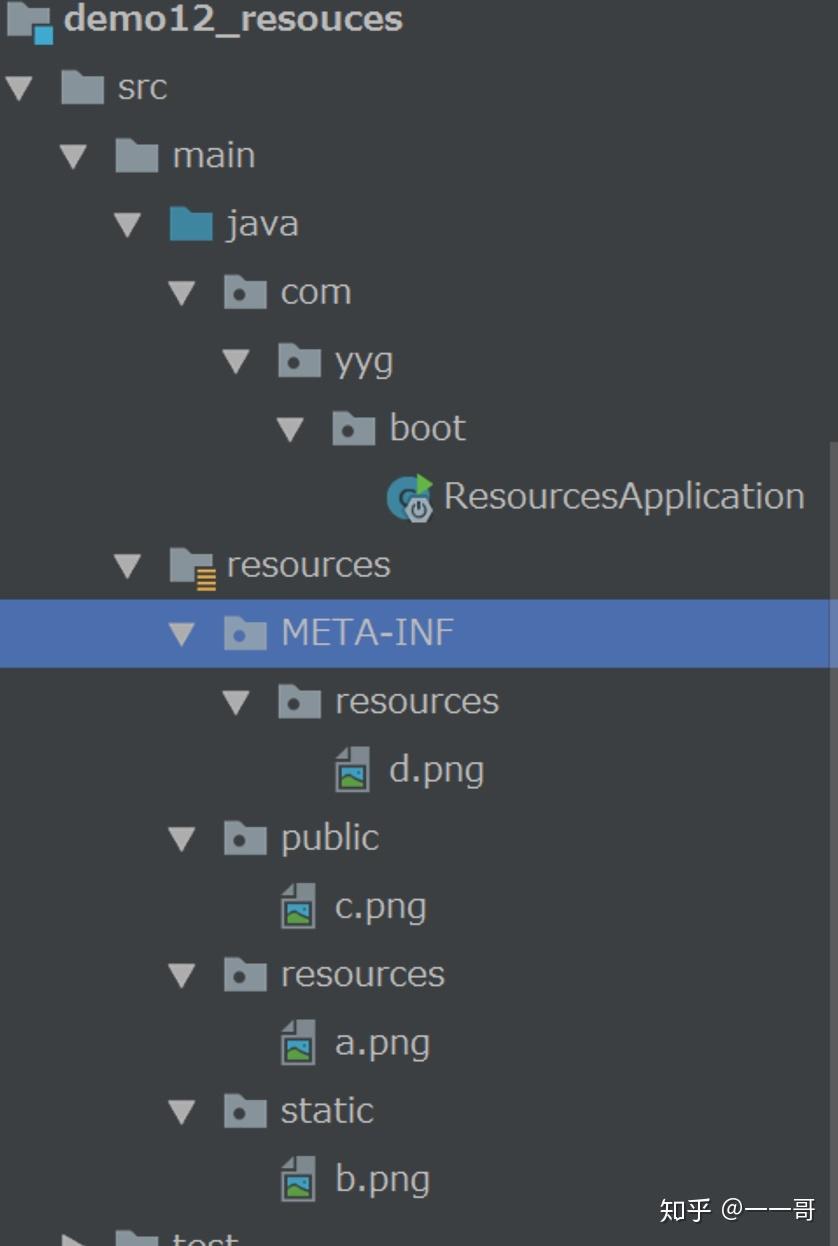The height and width of the screenshot is (1246, 838).
Task: Collapse the static folder
Action: coord(181,1109)
